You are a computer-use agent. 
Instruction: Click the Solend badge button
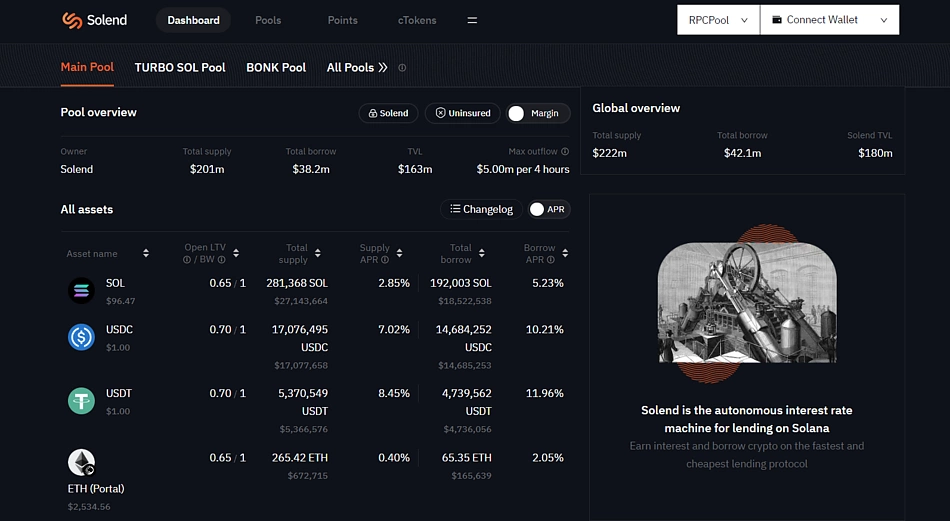pyautogui.click(x=388, y=113)
